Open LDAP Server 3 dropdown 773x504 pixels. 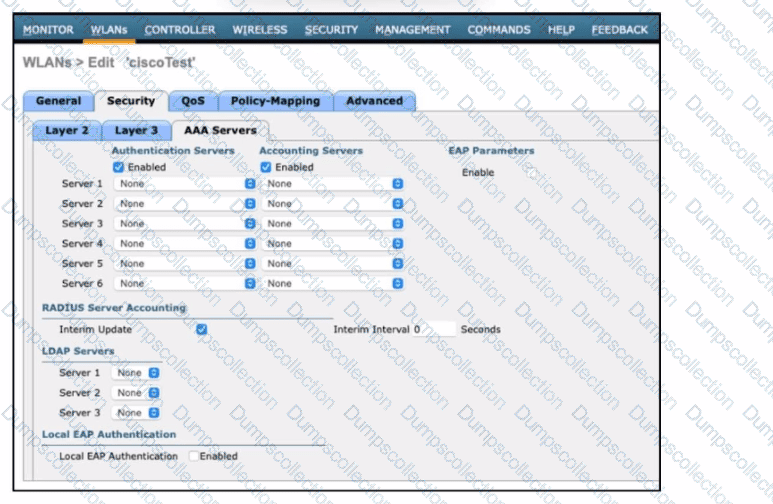tap(138, 413)
